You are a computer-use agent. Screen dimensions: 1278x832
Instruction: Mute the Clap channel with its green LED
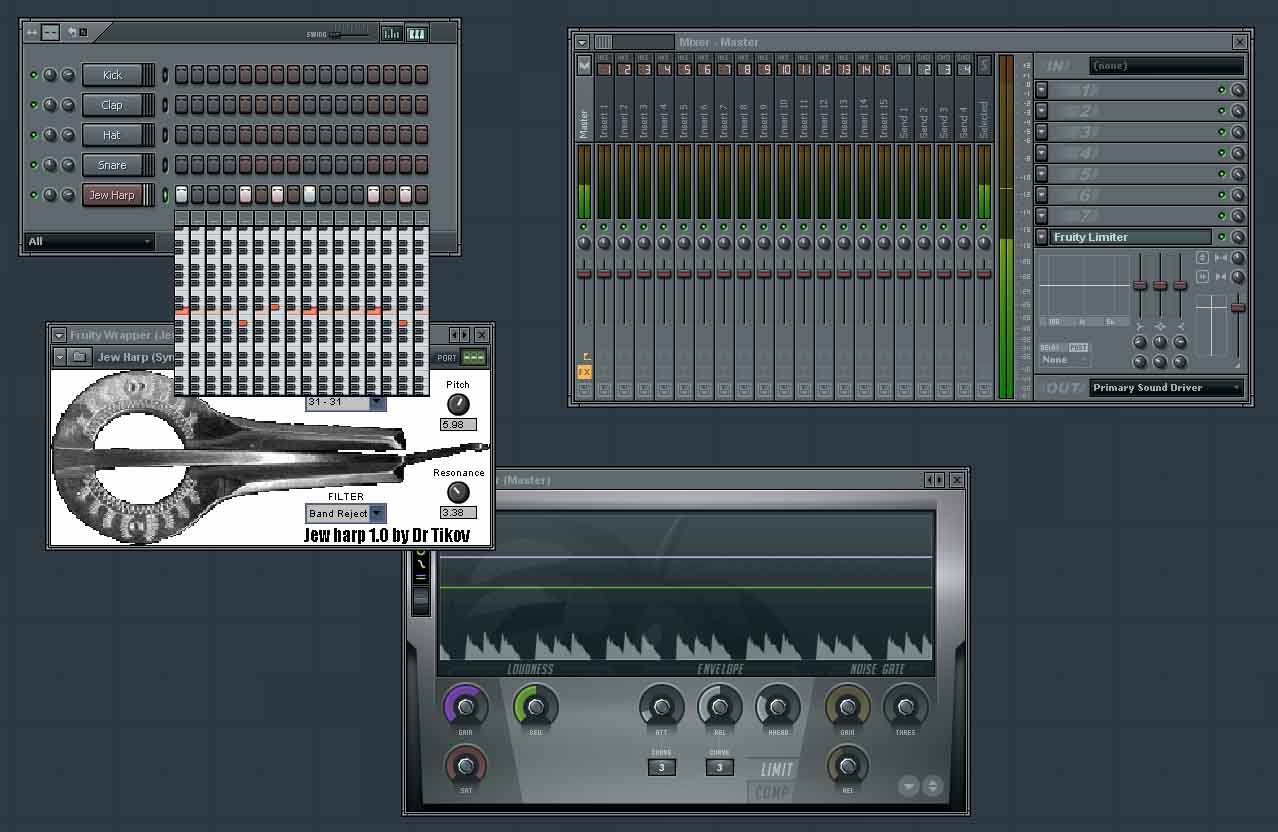[33, 105]
